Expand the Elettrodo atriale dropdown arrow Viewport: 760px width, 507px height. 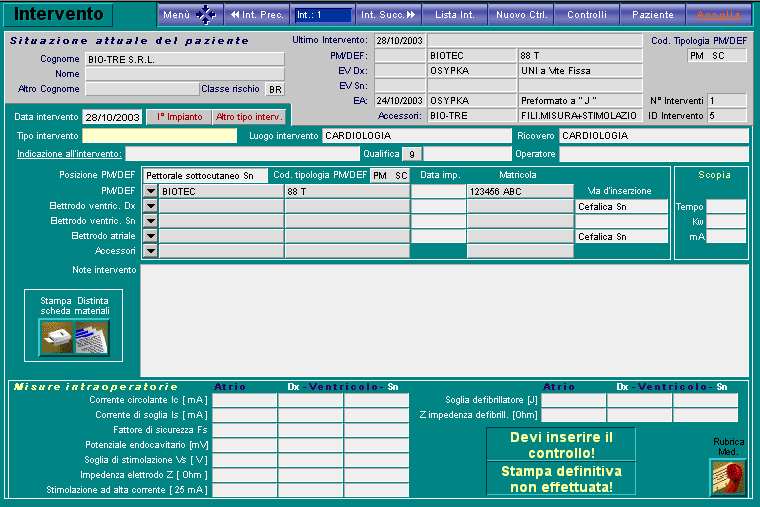[x=151, y=236]
